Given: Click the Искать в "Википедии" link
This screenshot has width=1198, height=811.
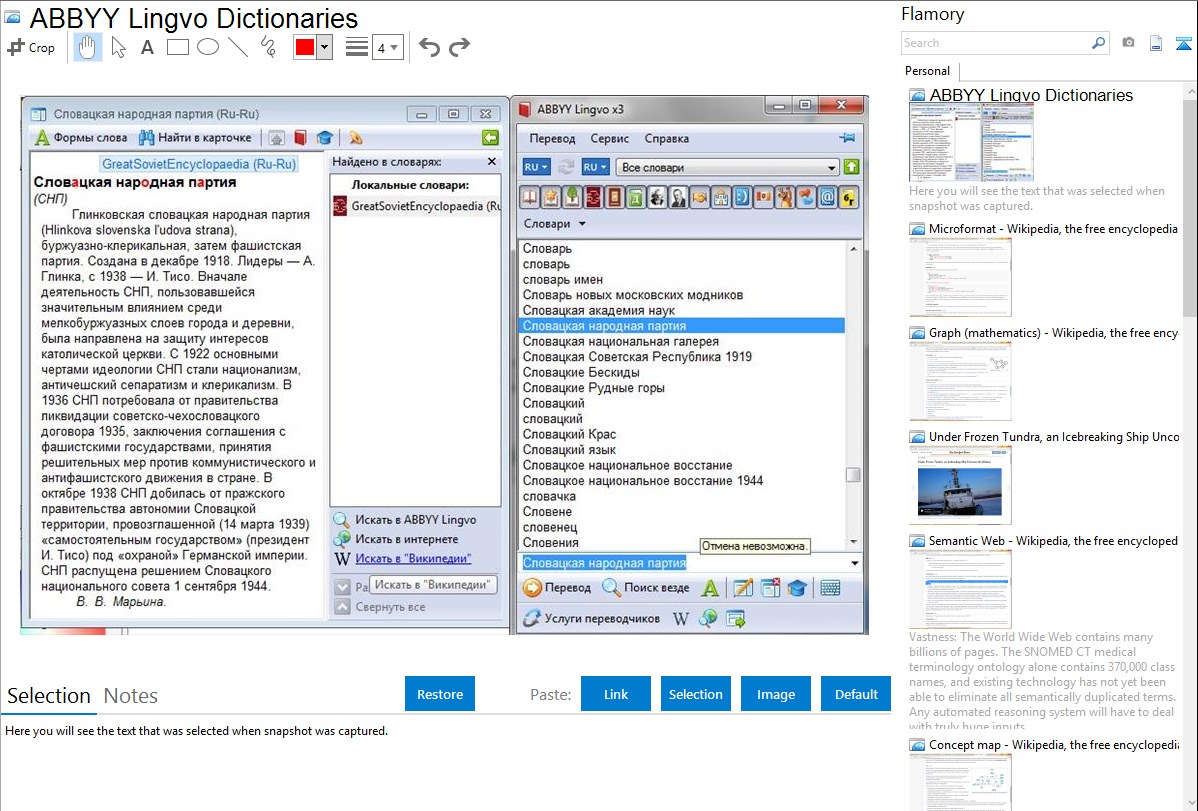Looking at the screenshot, I should click(413, 559).
